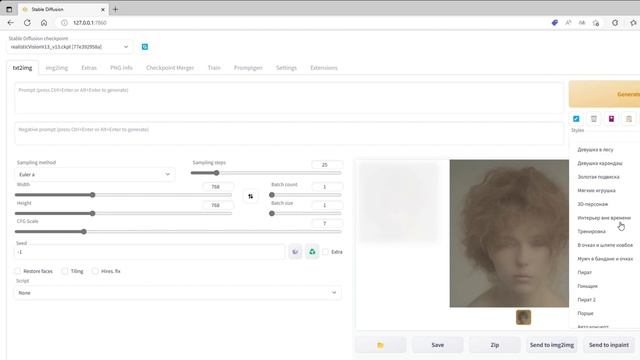Enable the Restore faces checkbox
Viewport: 640px width, 360px height.
click(18, 271)
